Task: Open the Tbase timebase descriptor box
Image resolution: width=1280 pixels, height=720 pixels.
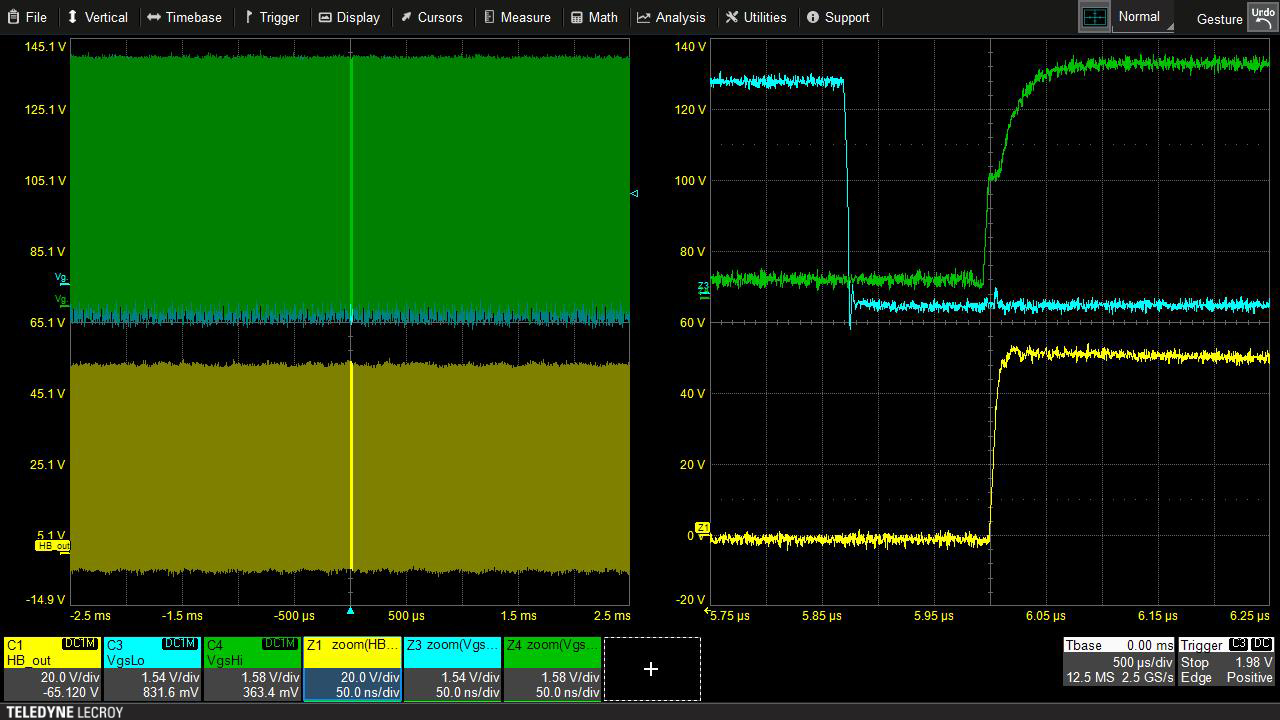Action: 1118,662
